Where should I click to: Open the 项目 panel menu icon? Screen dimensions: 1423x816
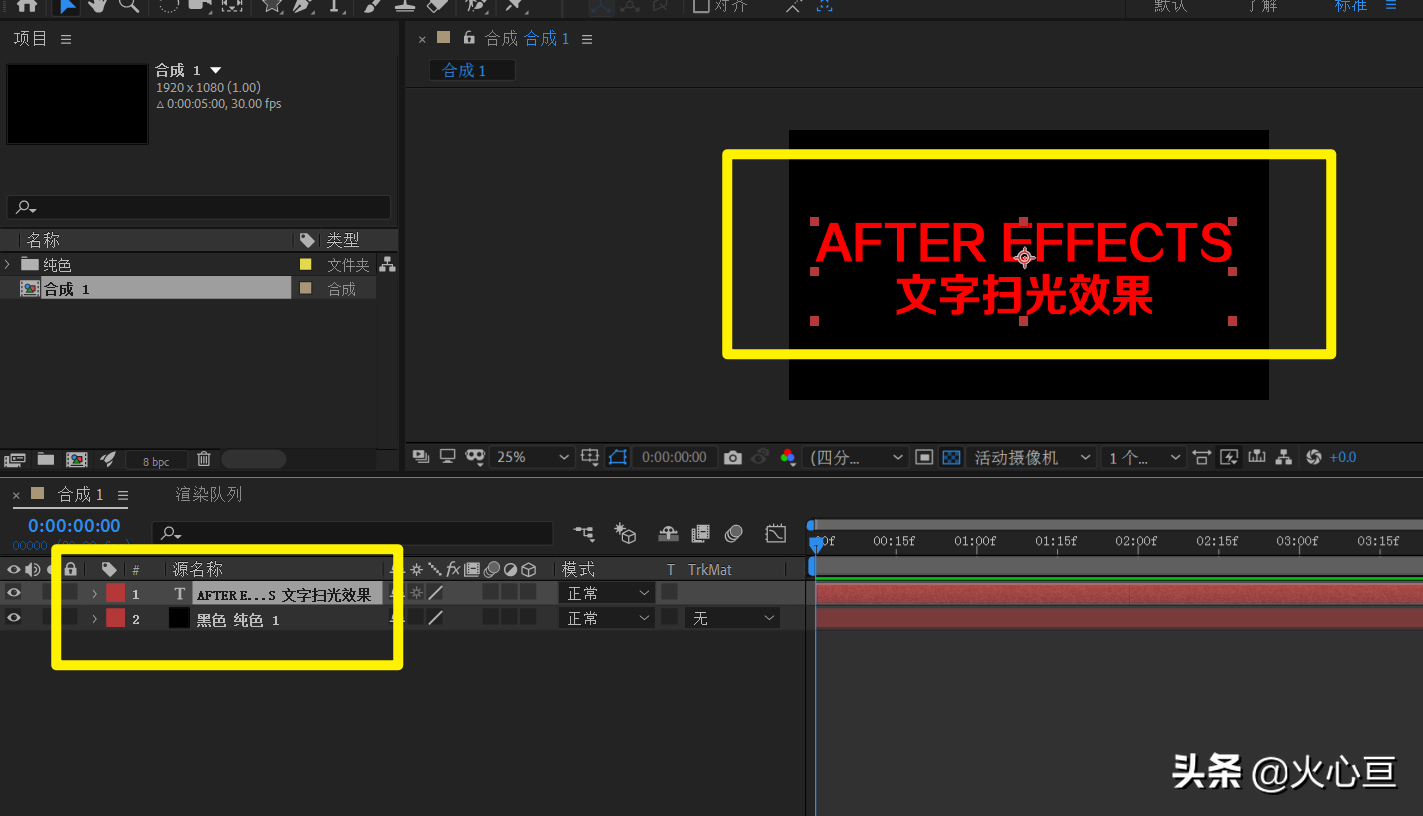point(66,39)
